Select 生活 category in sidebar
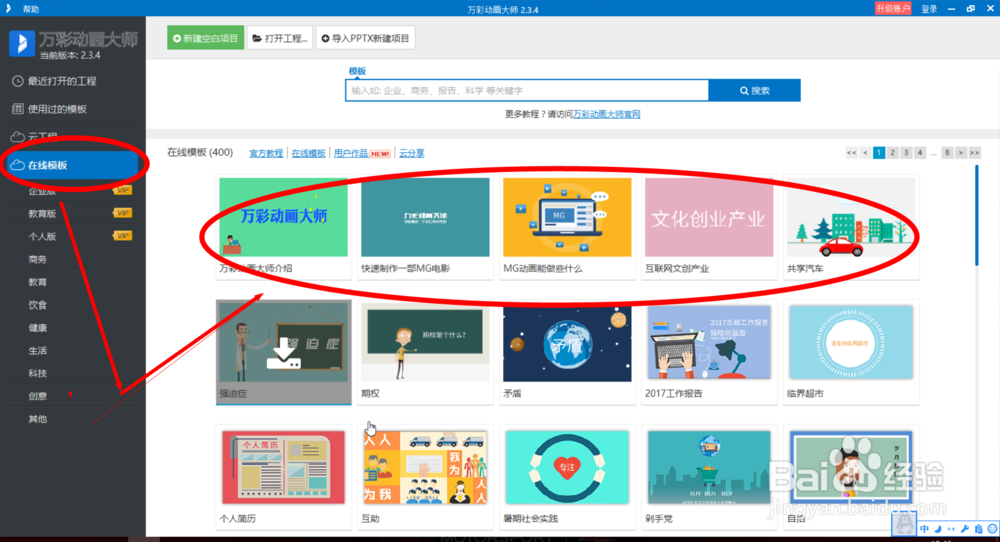Image resolution: width=1000 pixels, height=542 pixels. tap(38, 351)
